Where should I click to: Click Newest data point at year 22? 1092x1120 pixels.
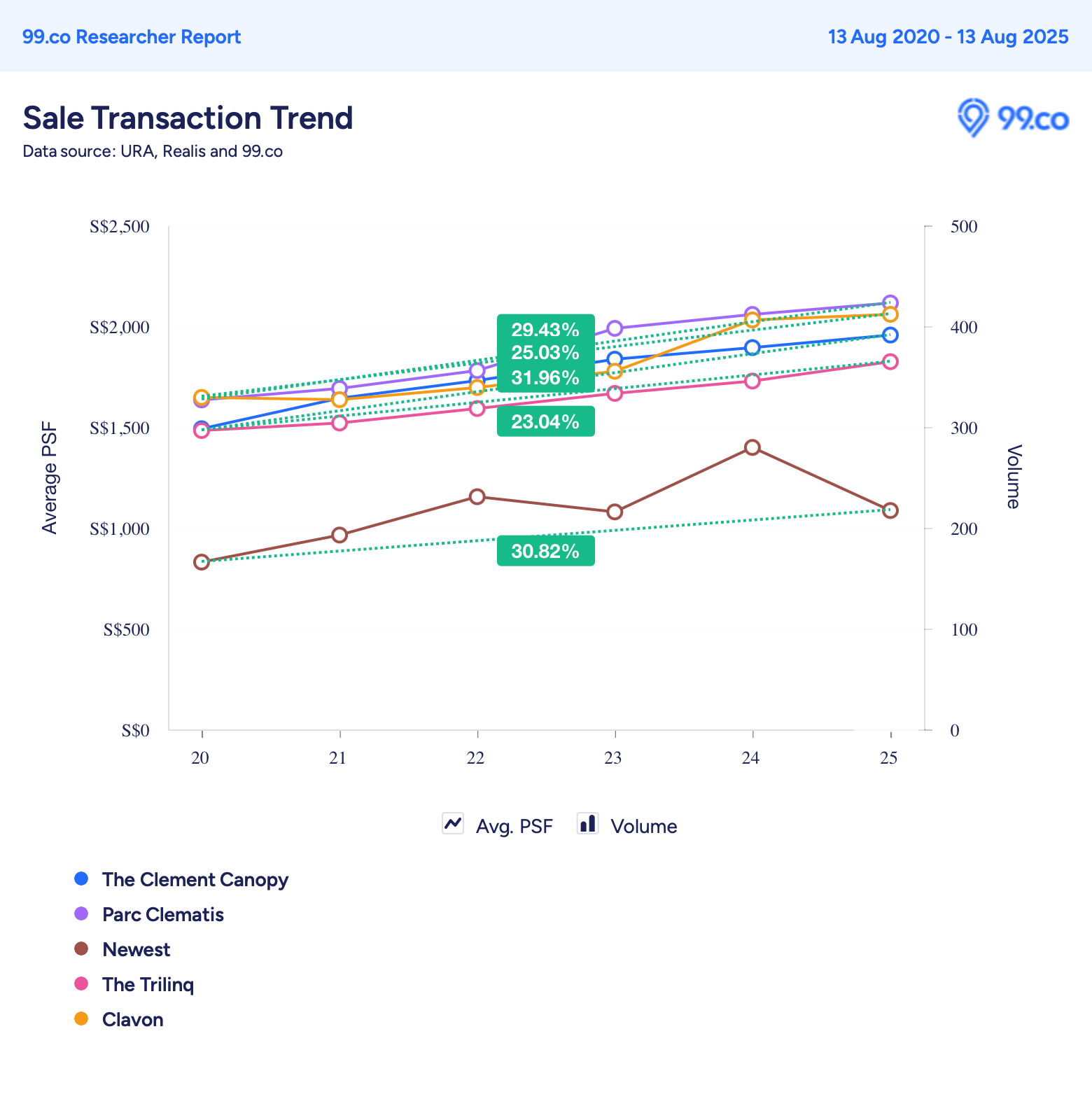[x=477, y=497]
